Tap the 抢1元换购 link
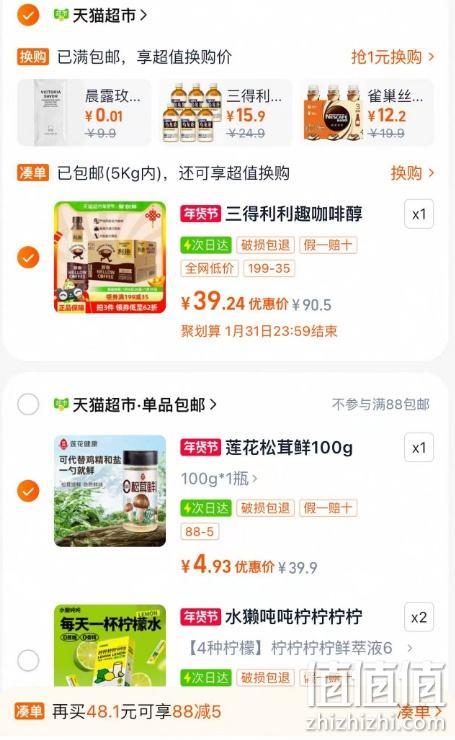 (x=393, y=57)
